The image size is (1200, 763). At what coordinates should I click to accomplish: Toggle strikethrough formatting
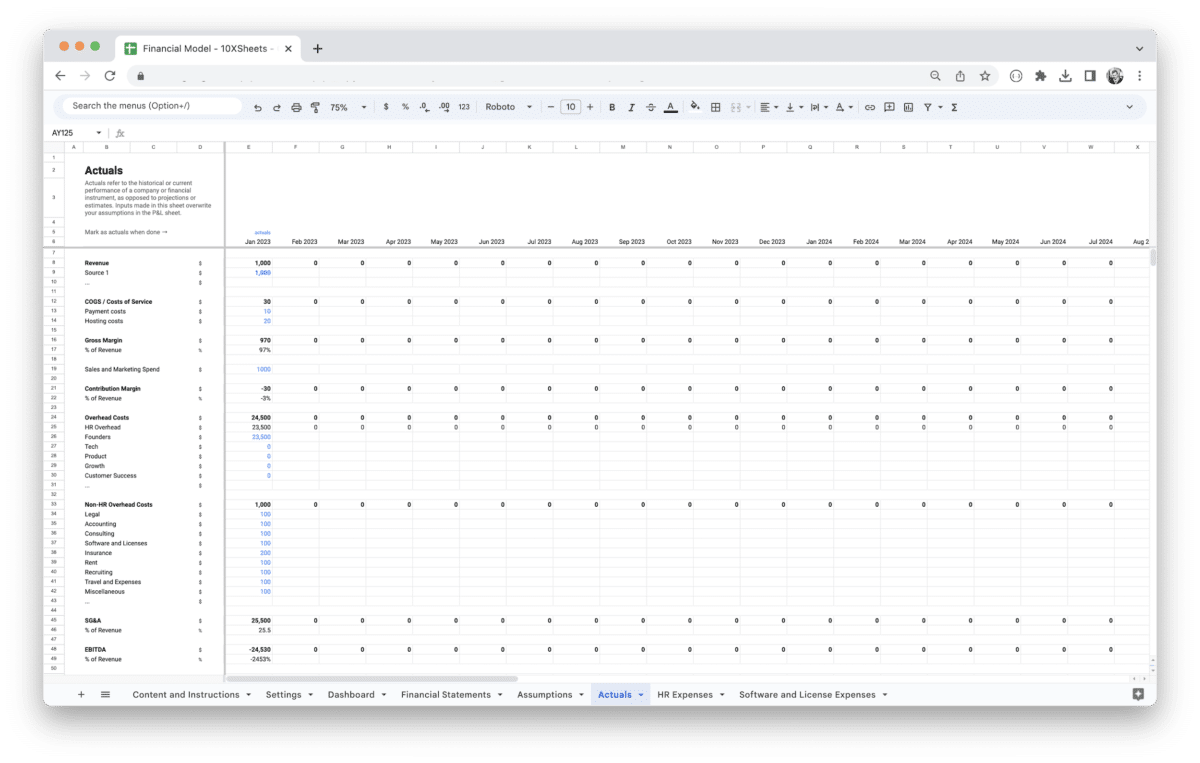tap(650, 106)
